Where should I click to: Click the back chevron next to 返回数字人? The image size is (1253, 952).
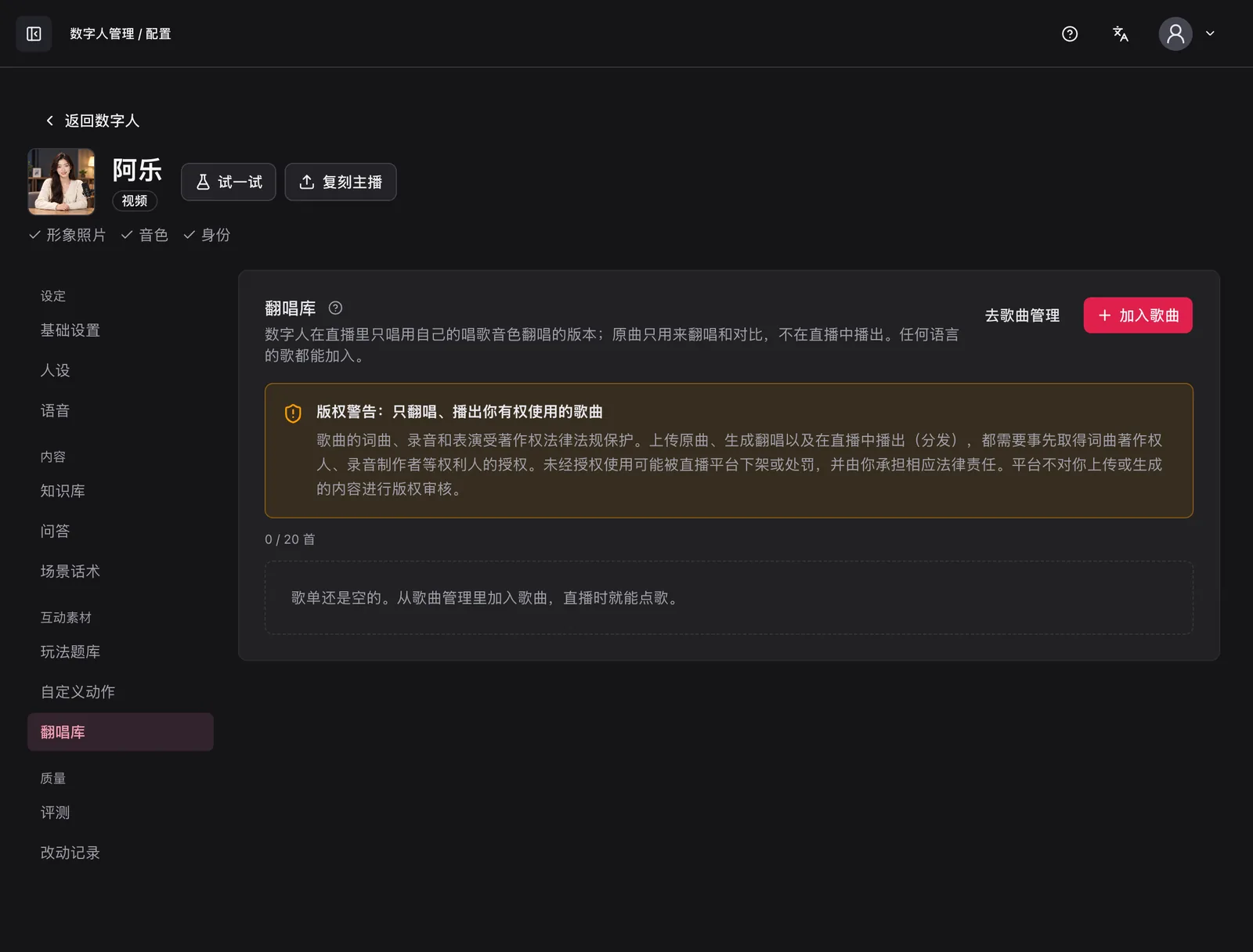[x=50, y=121]
